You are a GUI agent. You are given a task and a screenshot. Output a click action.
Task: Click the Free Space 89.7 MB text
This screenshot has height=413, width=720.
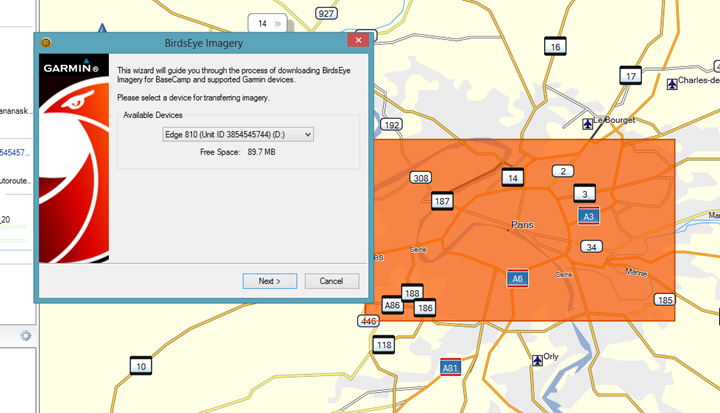coord(237,152)
